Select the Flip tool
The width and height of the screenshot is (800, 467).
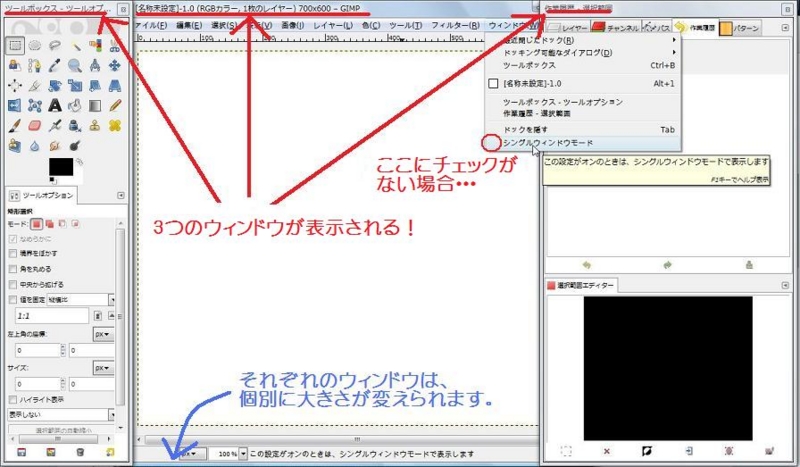pyautogui.click(x=15, y=106)
